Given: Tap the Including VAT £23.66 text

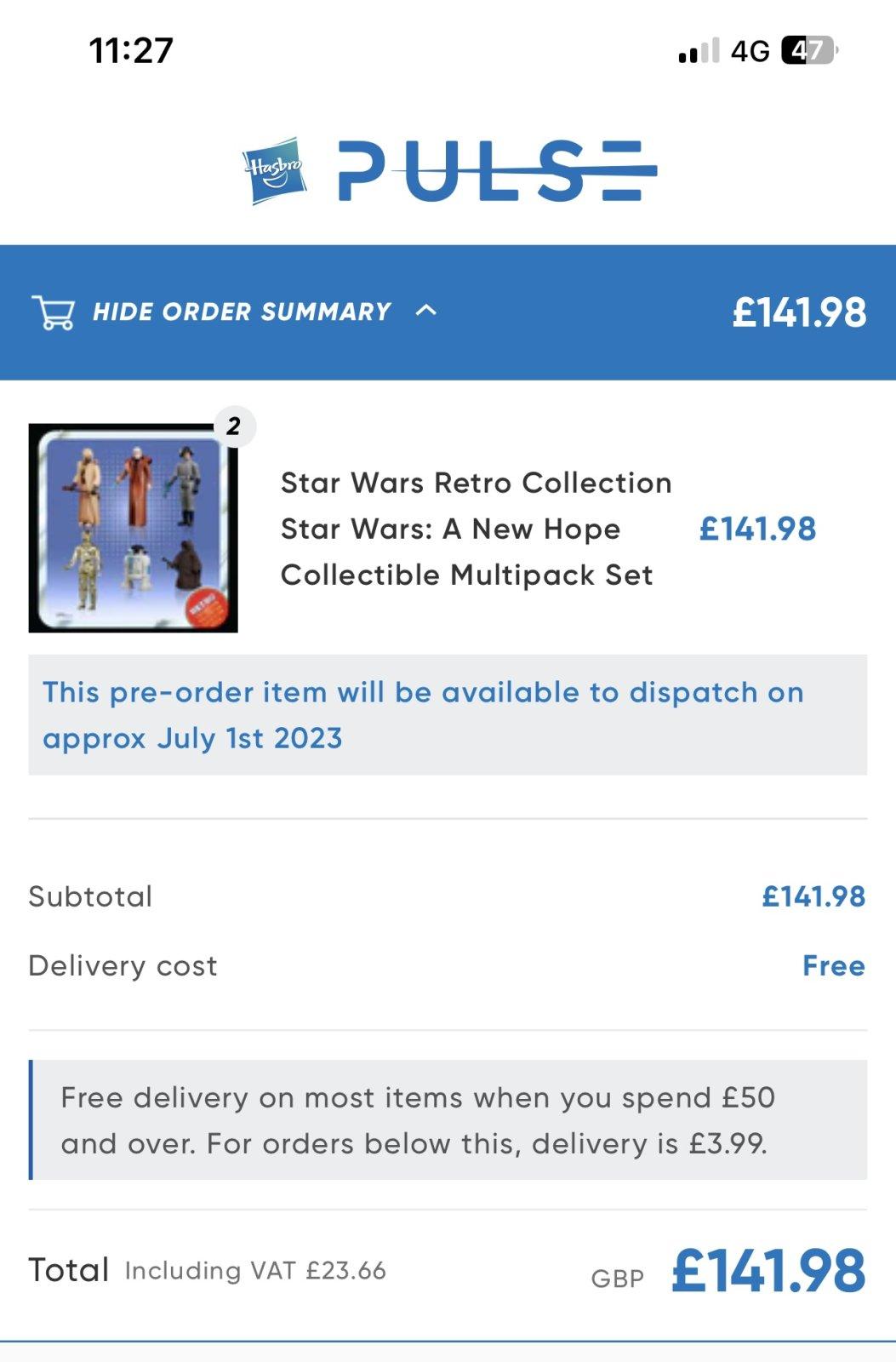Looking at the screenshot, I should (x=255, y=1271).
